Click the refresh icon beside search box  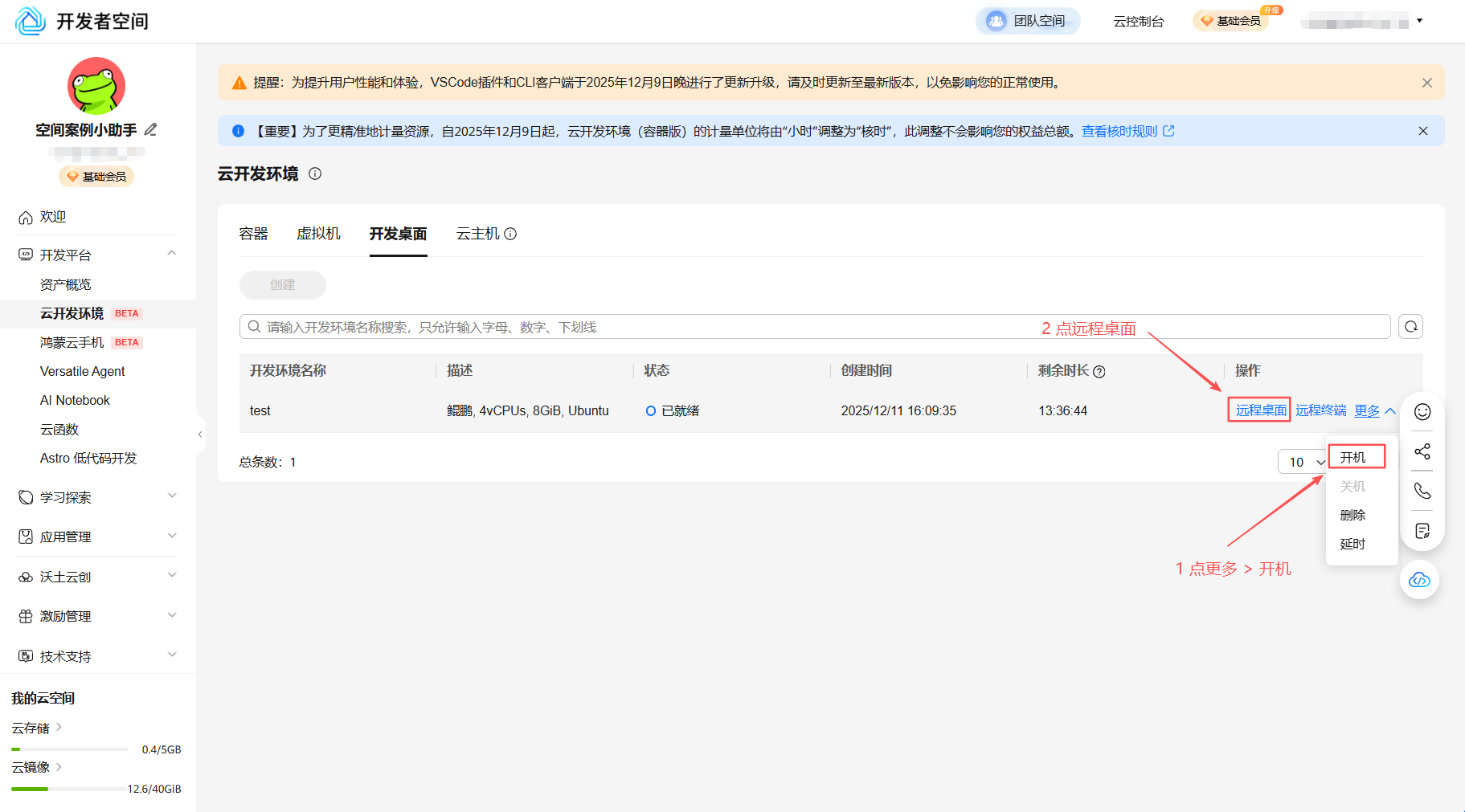pos(1410,327)
